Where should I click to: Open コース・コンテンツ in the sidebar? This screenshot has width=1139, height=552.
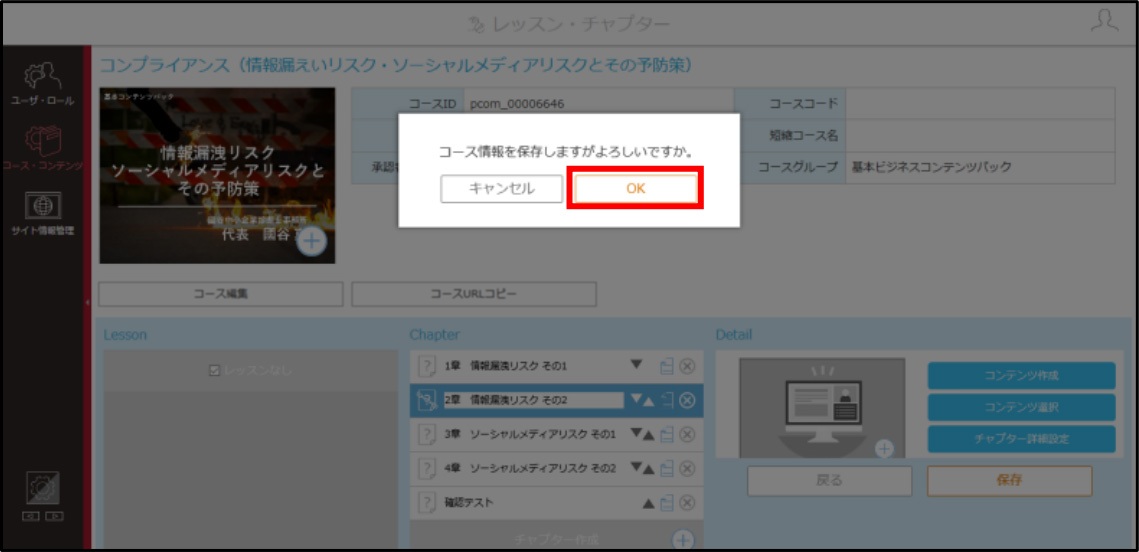pos(42,147)
